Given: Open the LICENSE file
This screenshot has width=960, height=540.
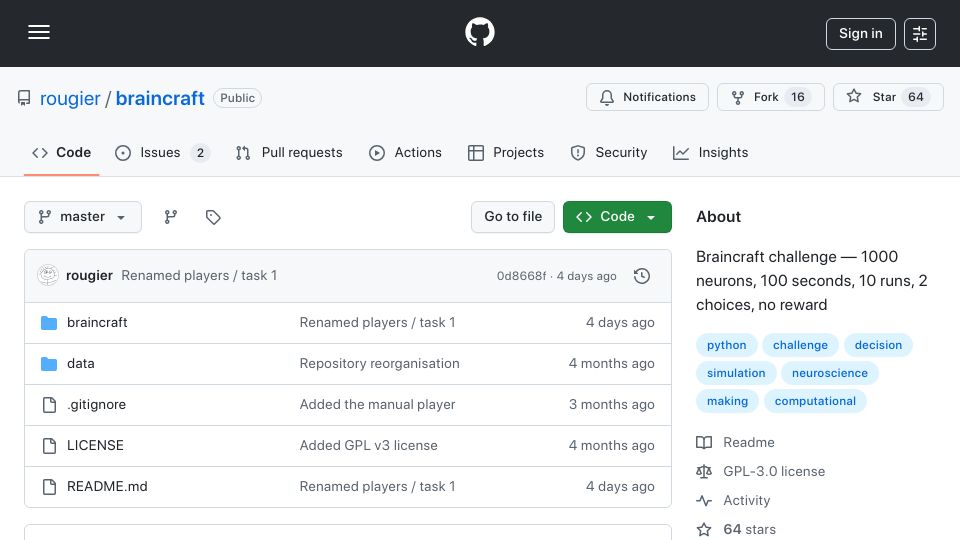Looking at the screenshot, I should click(95, 446).
